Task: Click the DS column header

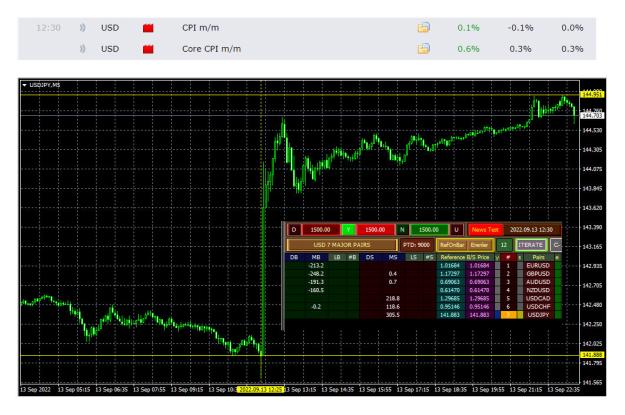Action: point(370,257)
